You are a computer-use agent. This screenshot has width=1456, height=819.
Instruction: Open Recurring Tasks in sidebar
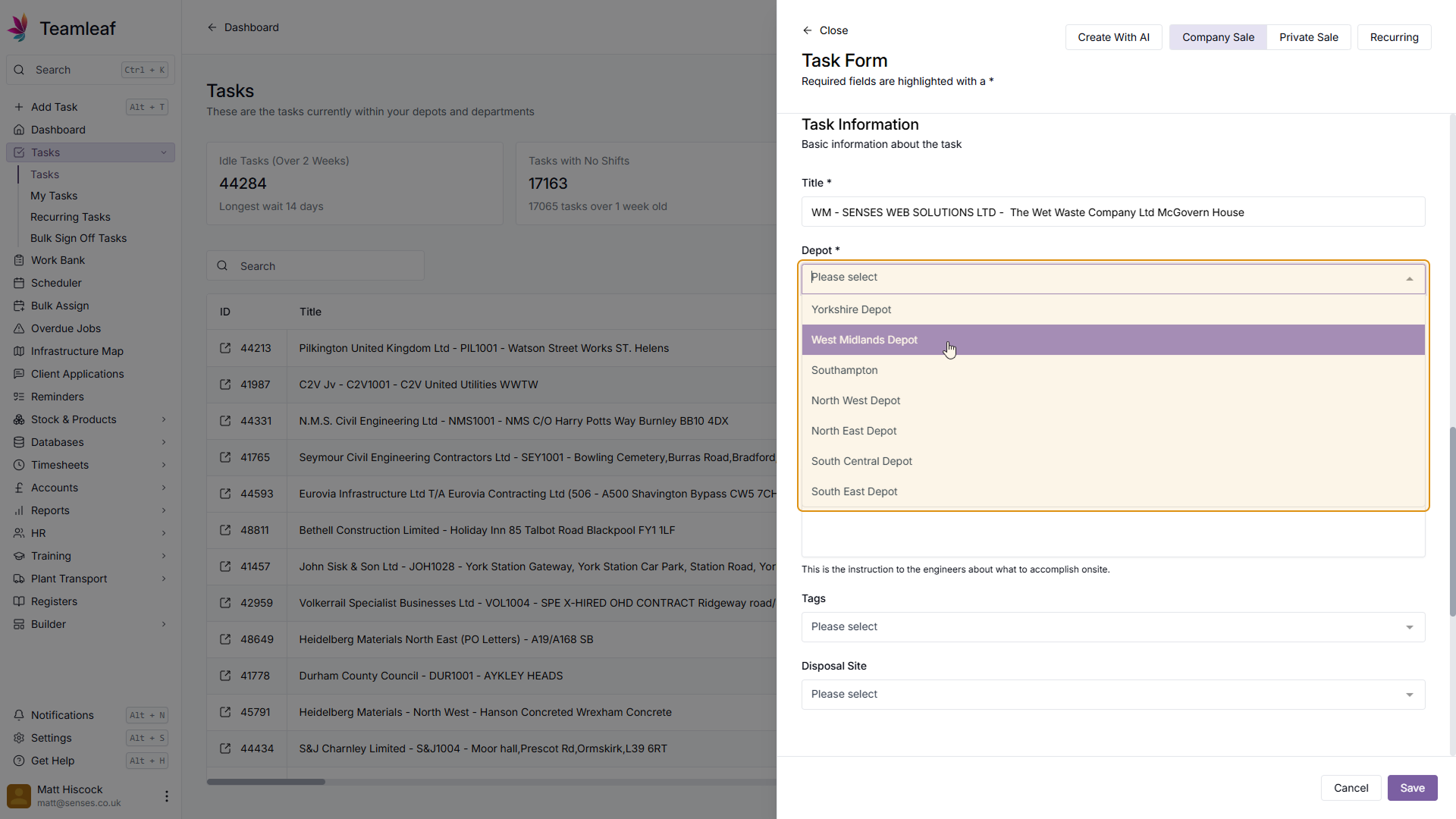71,217
